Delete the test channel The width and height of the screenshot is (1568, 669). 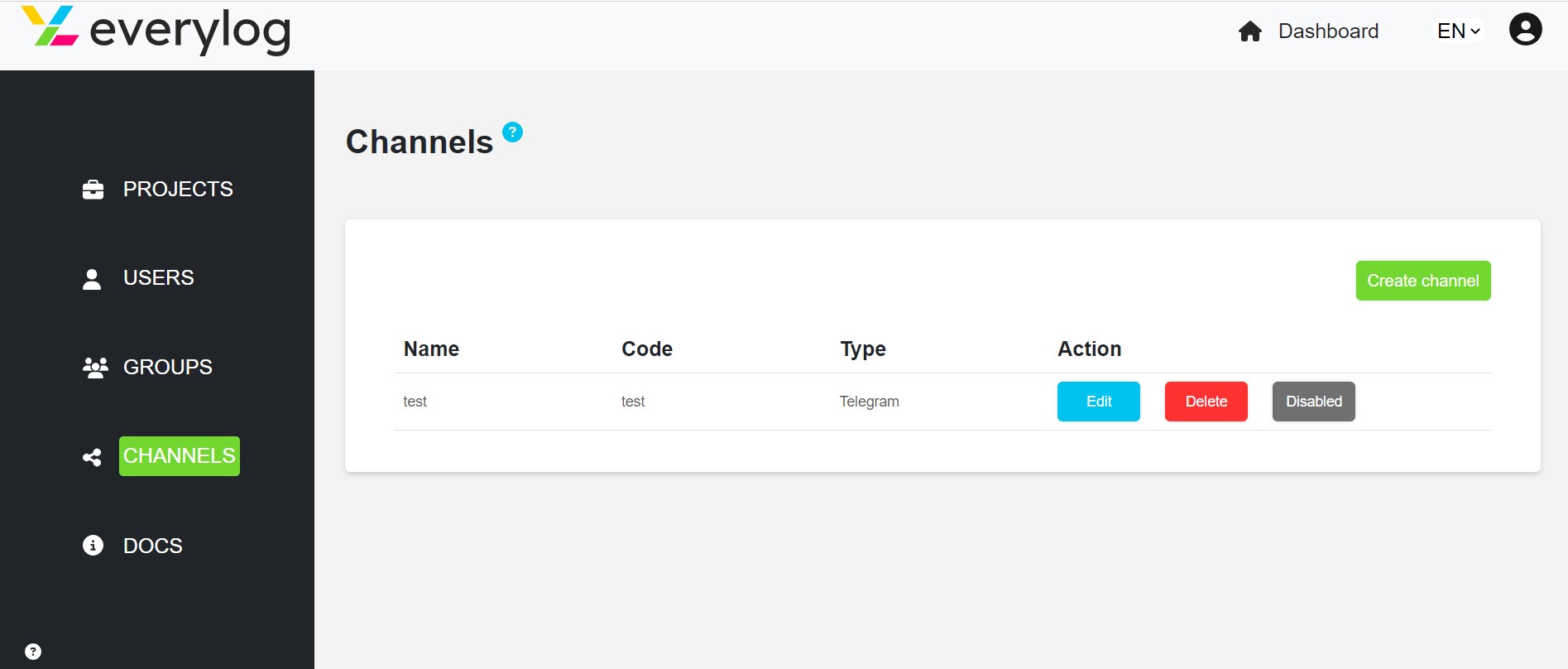[x=1206, y=402]
